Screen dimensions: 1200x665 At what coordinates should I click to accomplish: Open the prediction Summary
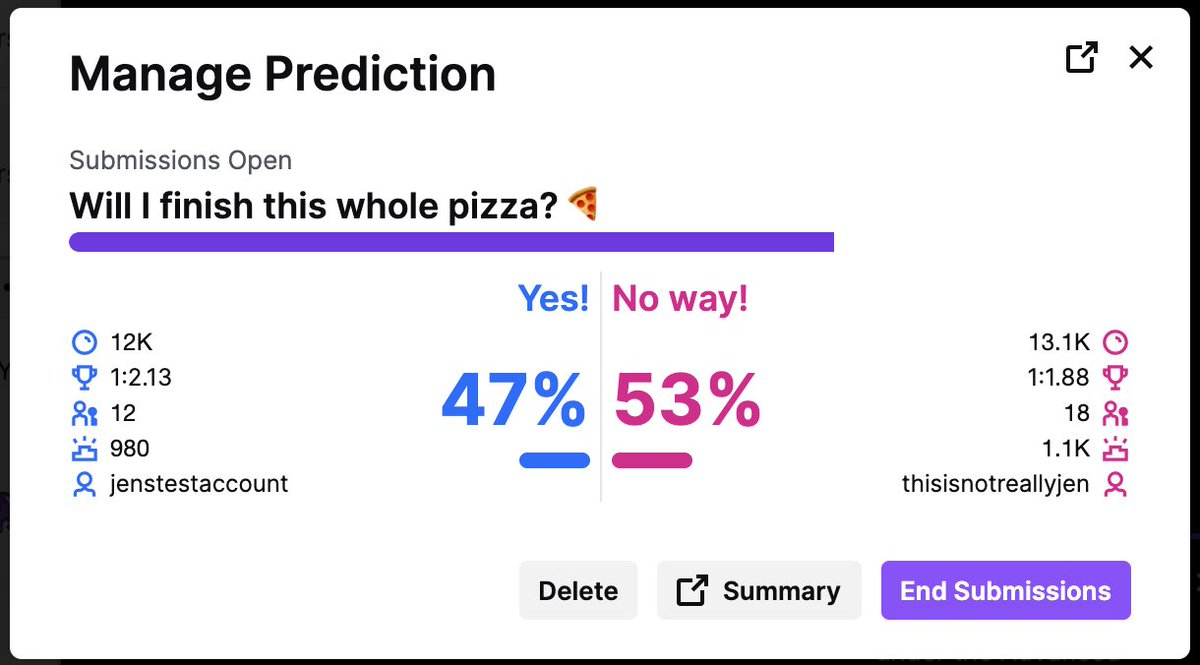pos(759,591)
